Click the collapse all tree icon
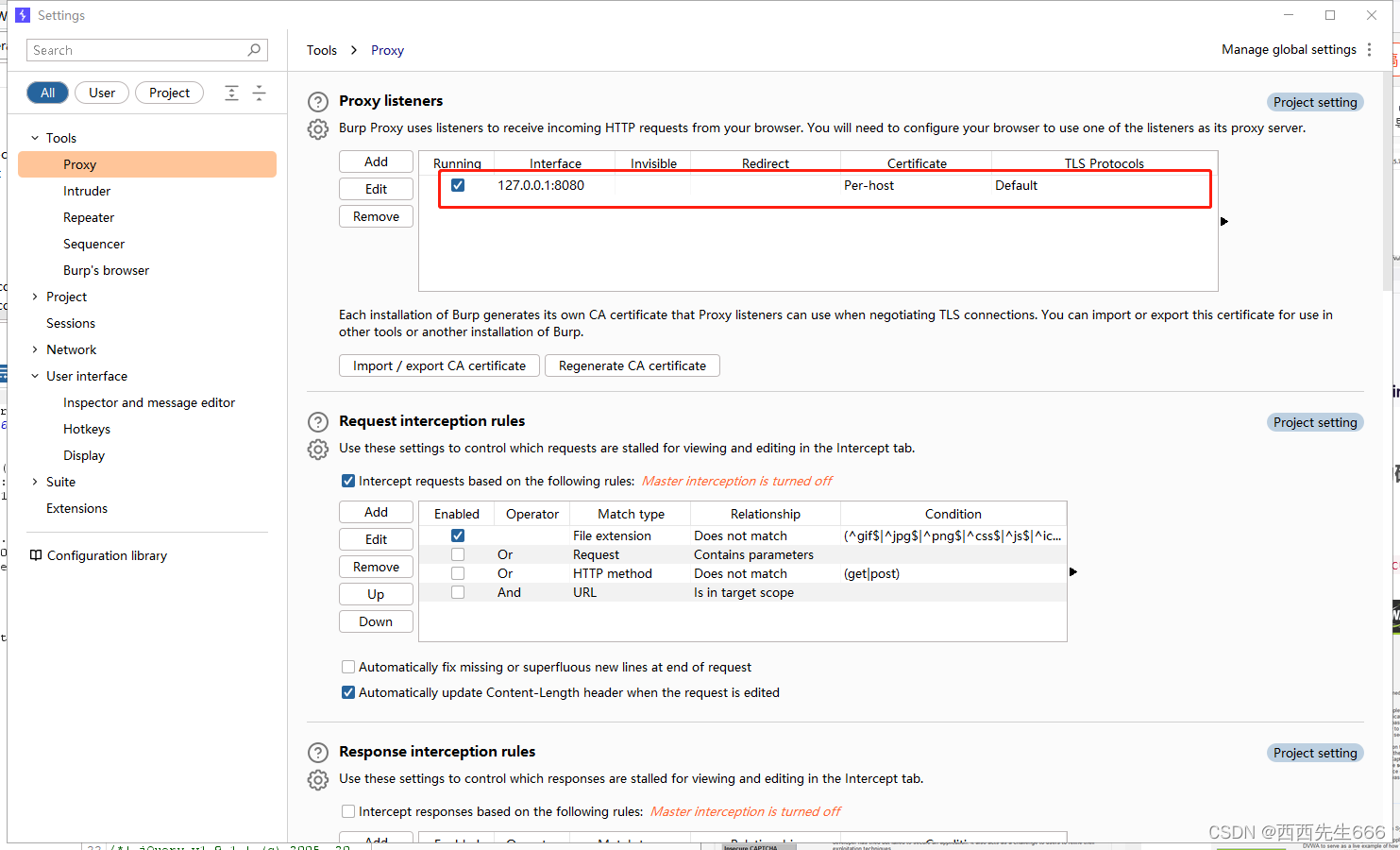The height and width of the screenshot is (850, 1400). (x=259, y=93)
